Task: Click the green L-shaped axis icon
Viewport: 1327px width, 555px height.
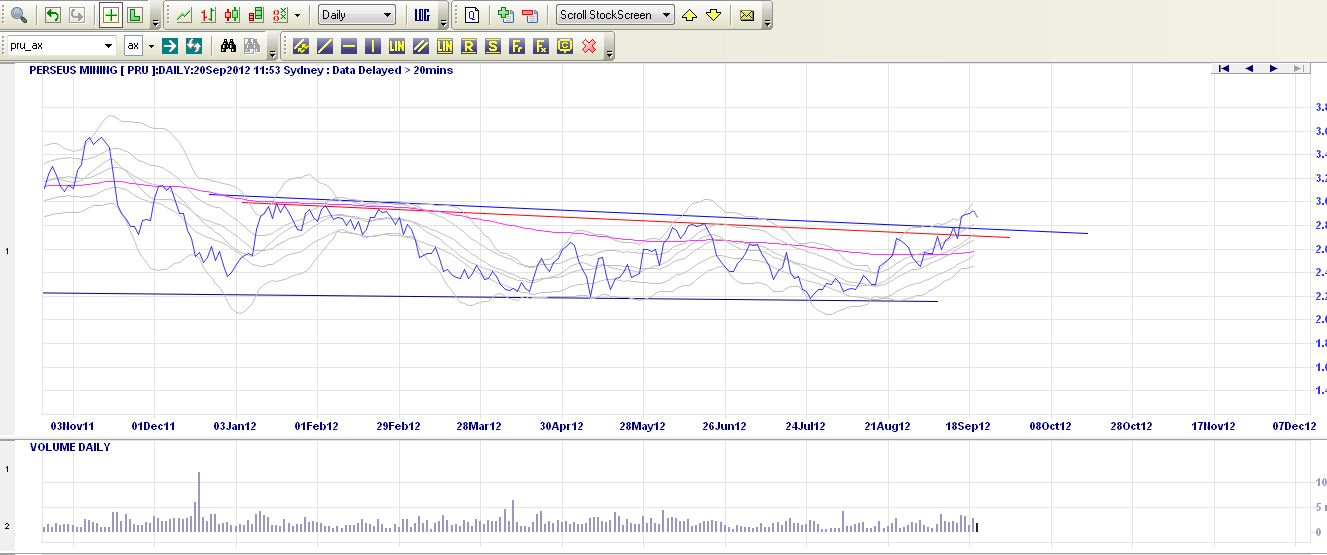Action: coord(135,15)
